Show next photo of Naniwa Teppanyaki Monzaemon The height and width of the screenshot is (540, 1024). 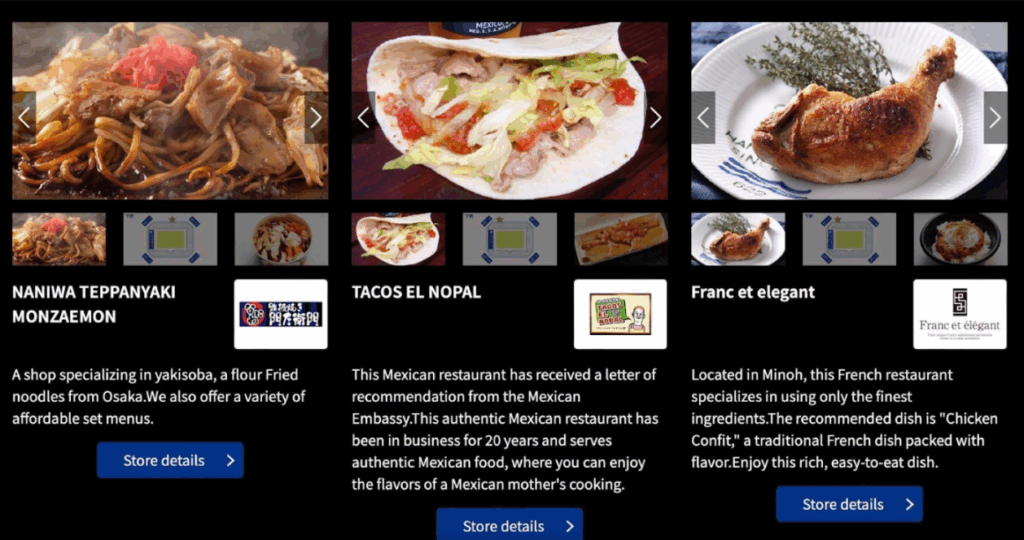316,118
